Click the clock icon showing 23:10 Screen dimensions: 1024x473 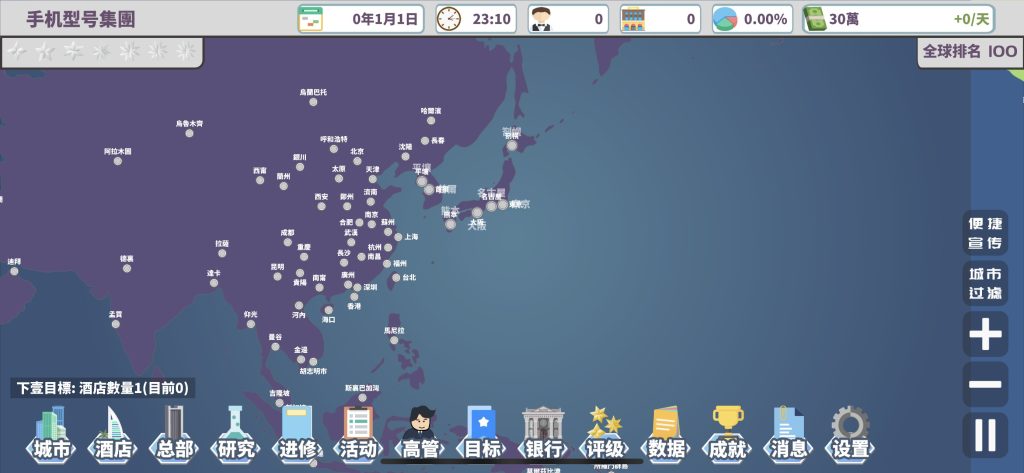(x=448, y=19)
